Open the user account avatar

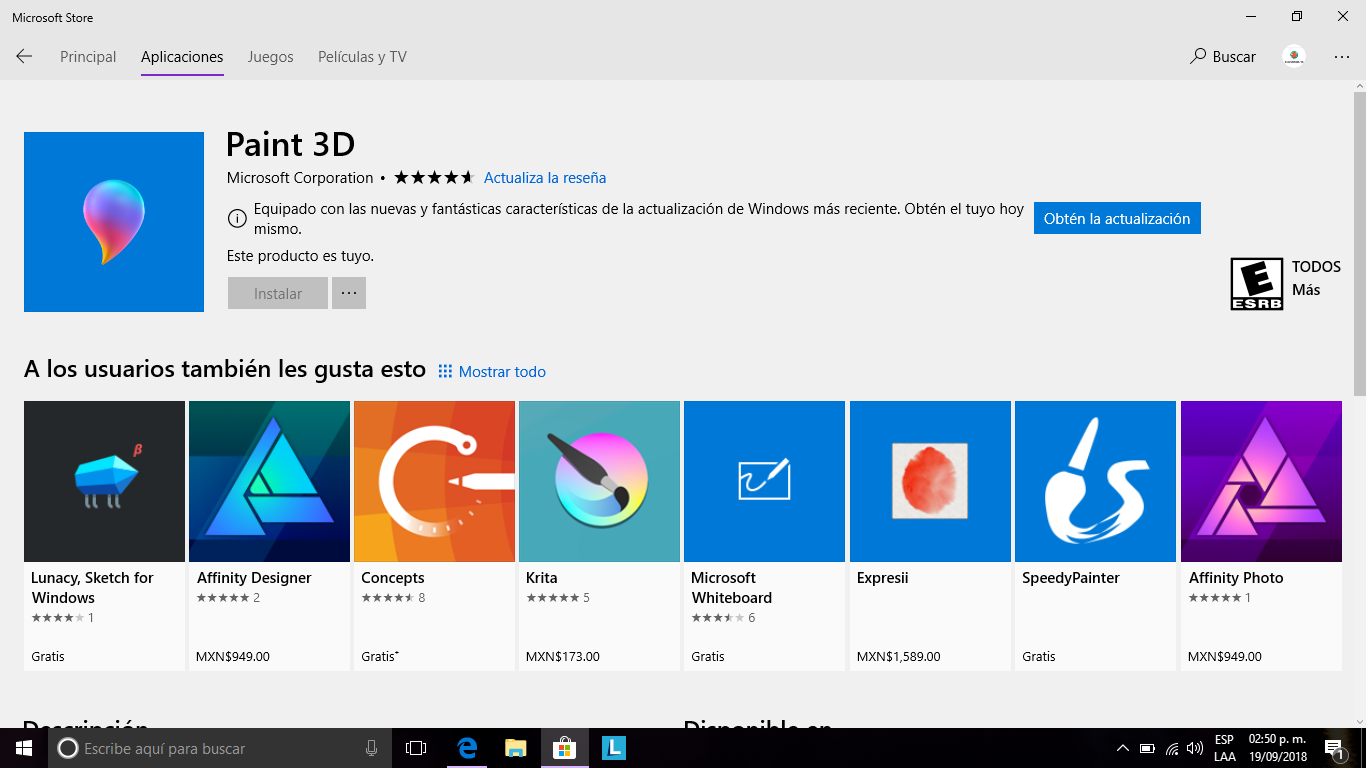click(1294, 57)
